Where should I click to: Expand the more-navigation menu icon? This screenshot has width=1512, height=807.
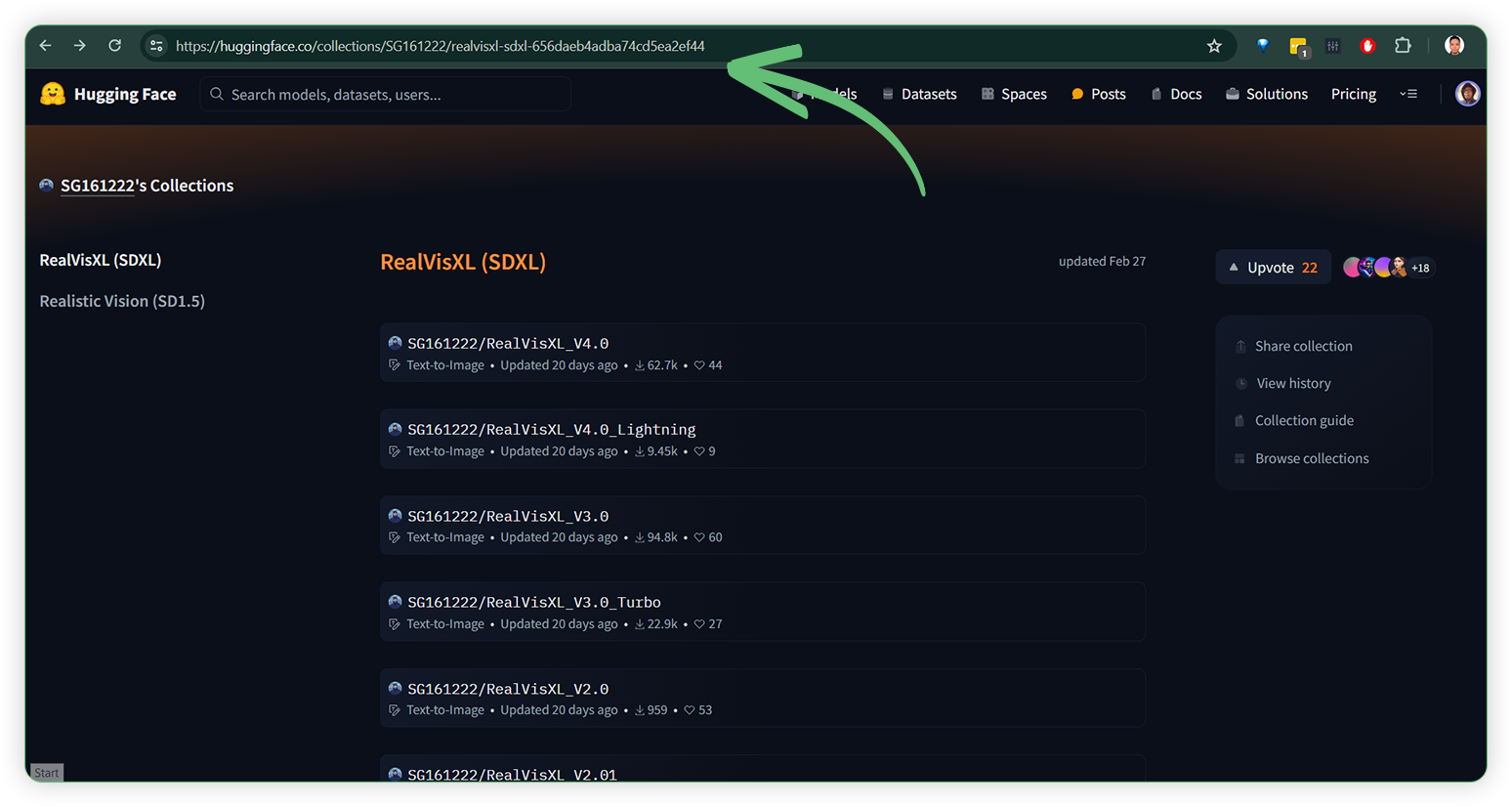pyautogui.click(x=1408, y=94)
